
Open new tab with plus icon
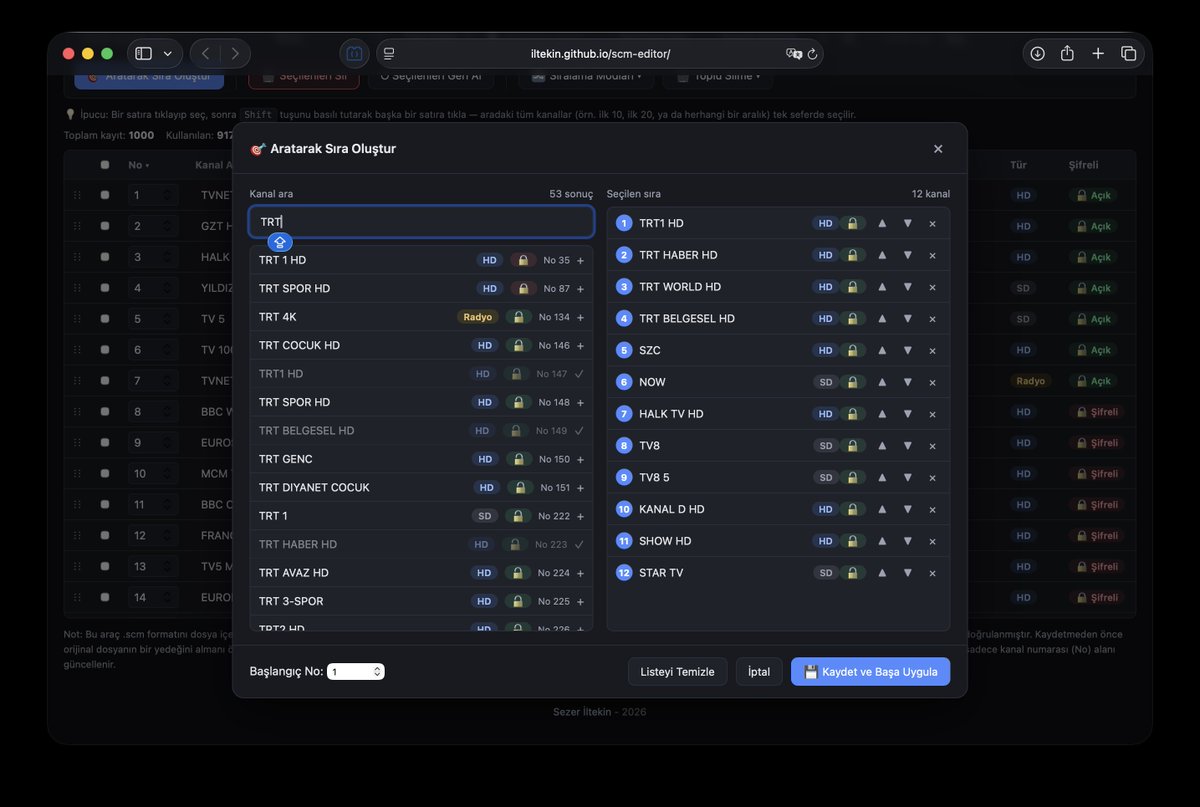pos(1098,53)
